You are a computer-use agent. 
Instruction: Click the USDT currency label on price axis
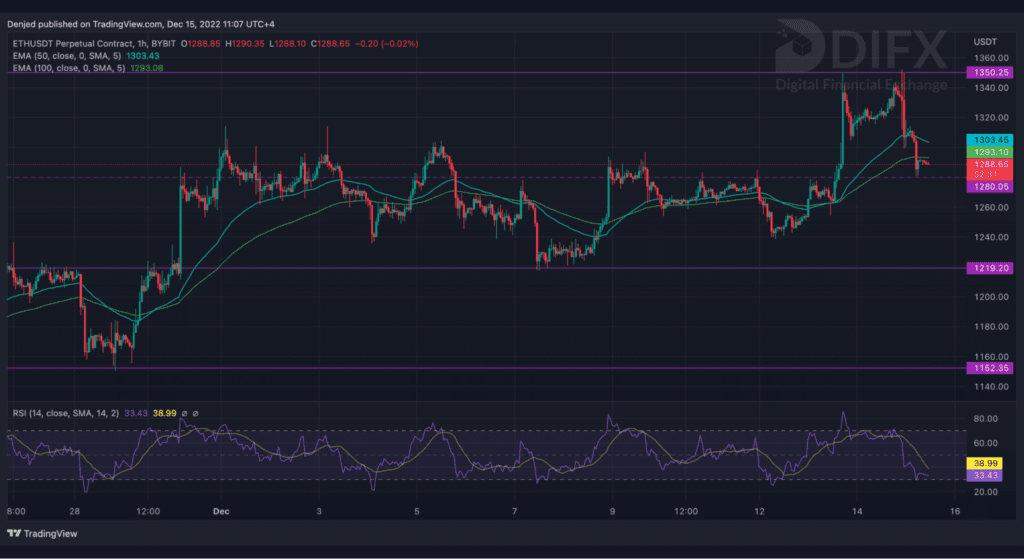click(x=985, y=41)
